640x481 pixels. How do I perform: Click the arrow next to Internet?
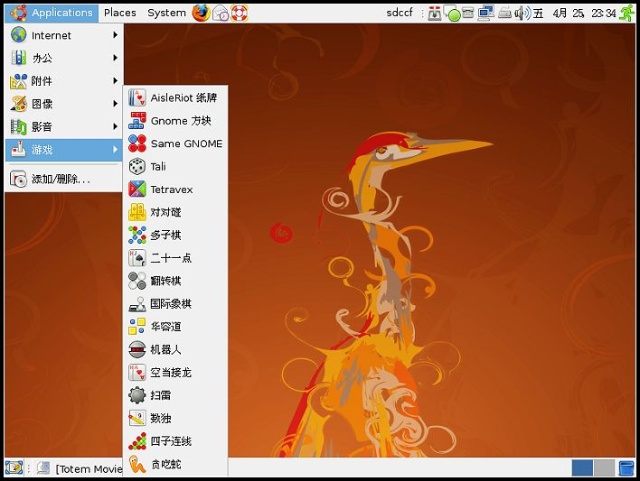coord(116,35)
